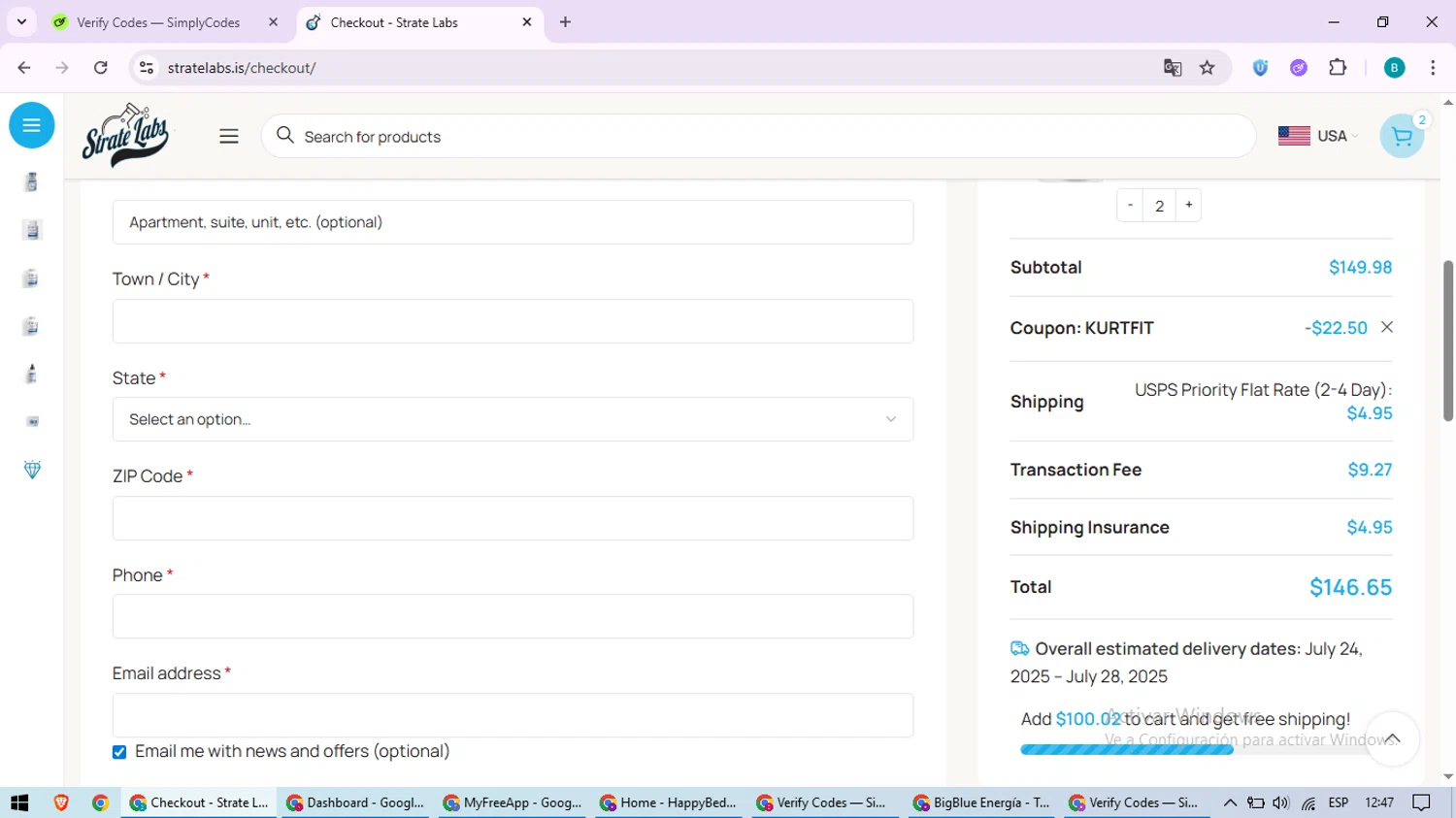Close the Checkout Strate Labs tab

pyautogui.click(x=527, y=22)
